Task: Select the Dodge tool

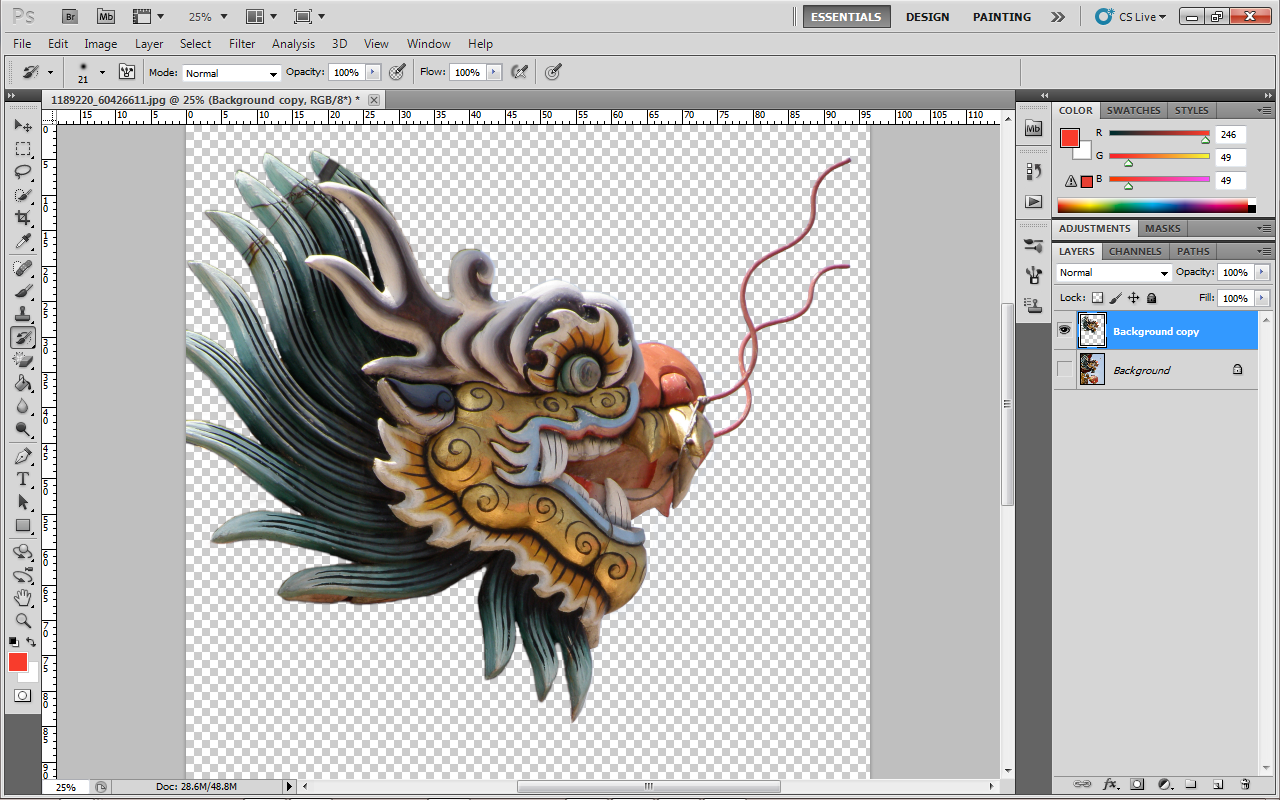Action: pos(23,429)
